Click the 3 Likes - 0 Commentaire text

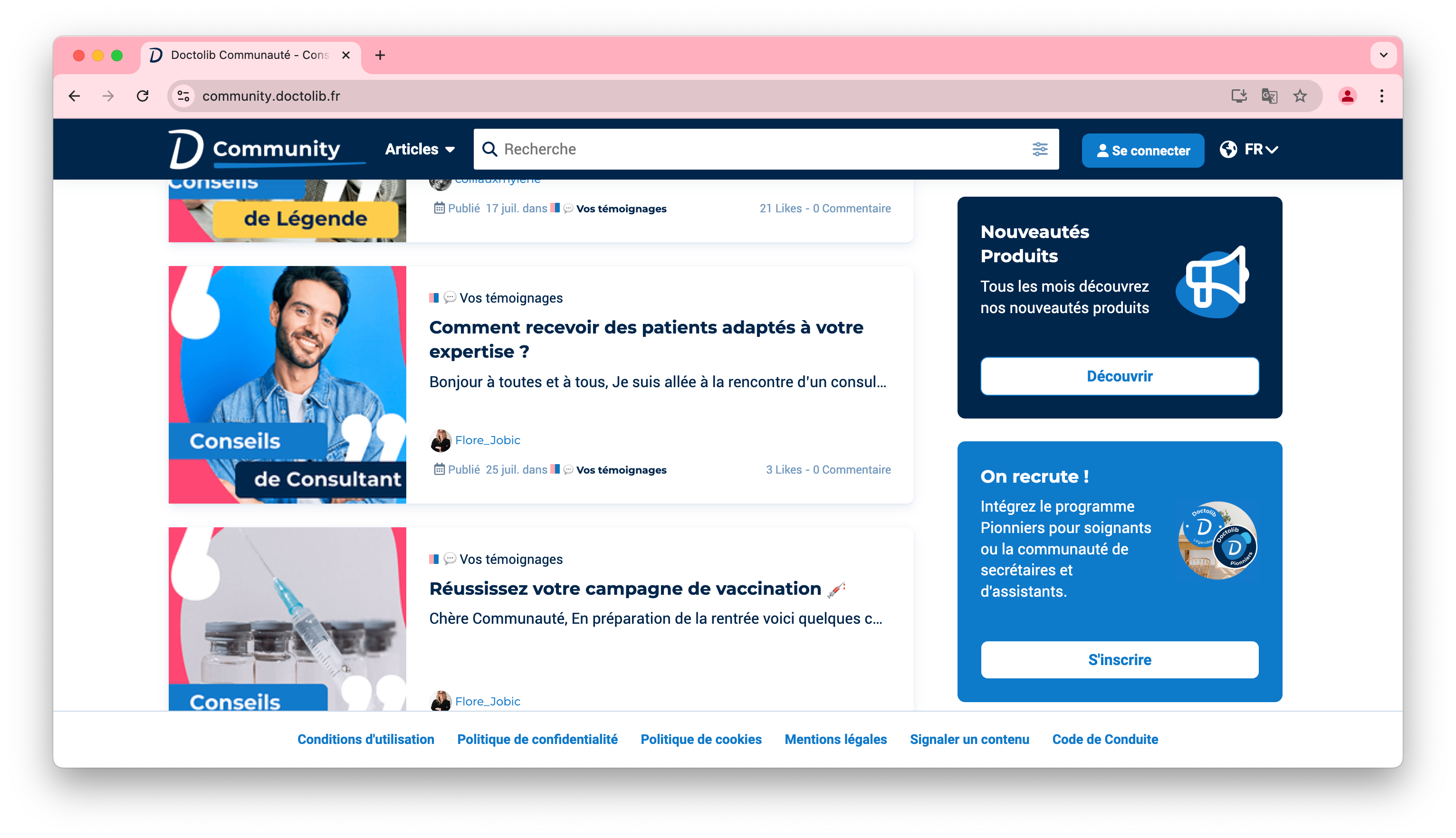pos(828,470)
